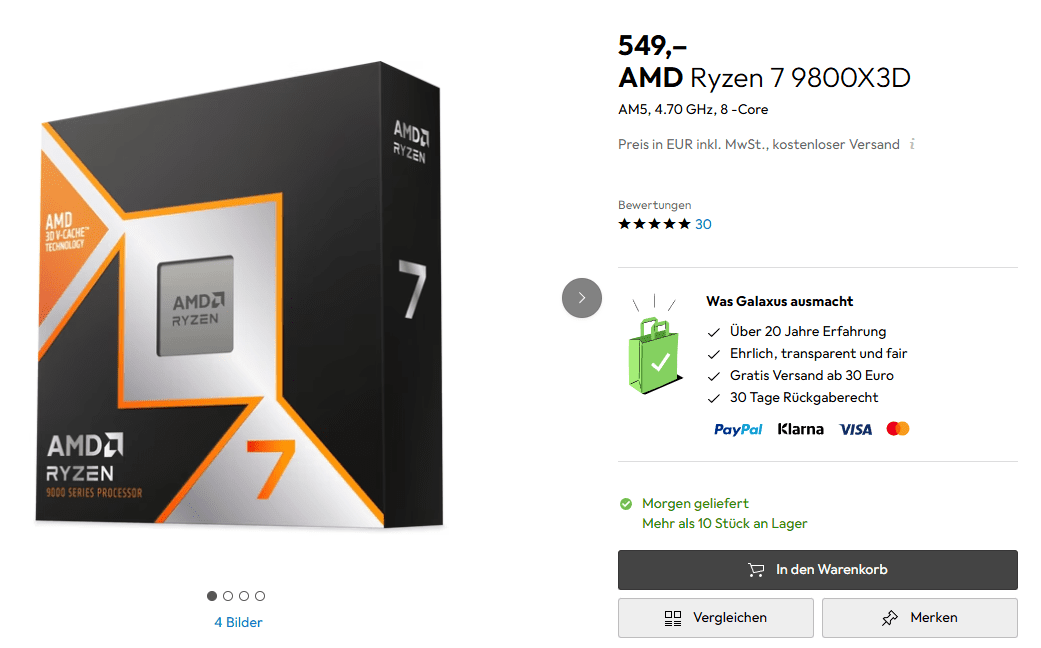Image resolution: width=1041 pixels, height=648 pixels.
Task: Open the 4 Bilder link
Action: pos(238,622)
